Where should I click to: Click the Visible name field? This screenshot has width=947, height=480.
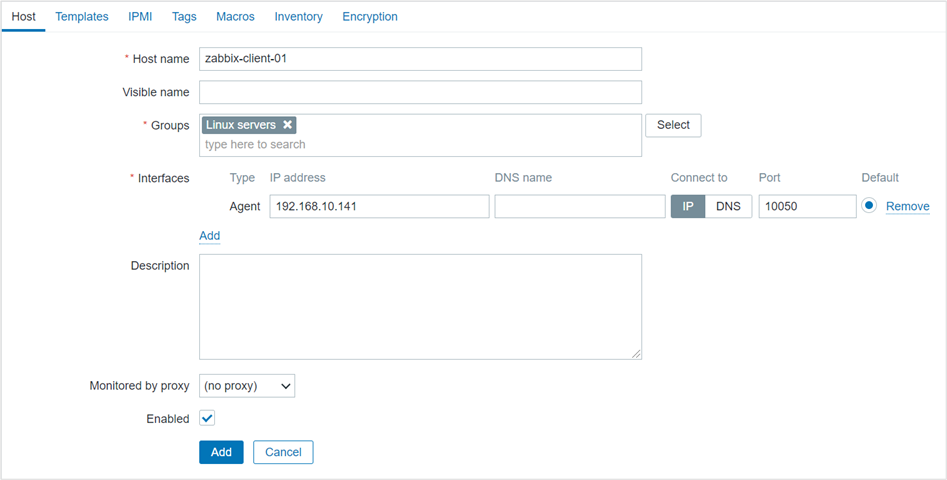coord(420,92)
